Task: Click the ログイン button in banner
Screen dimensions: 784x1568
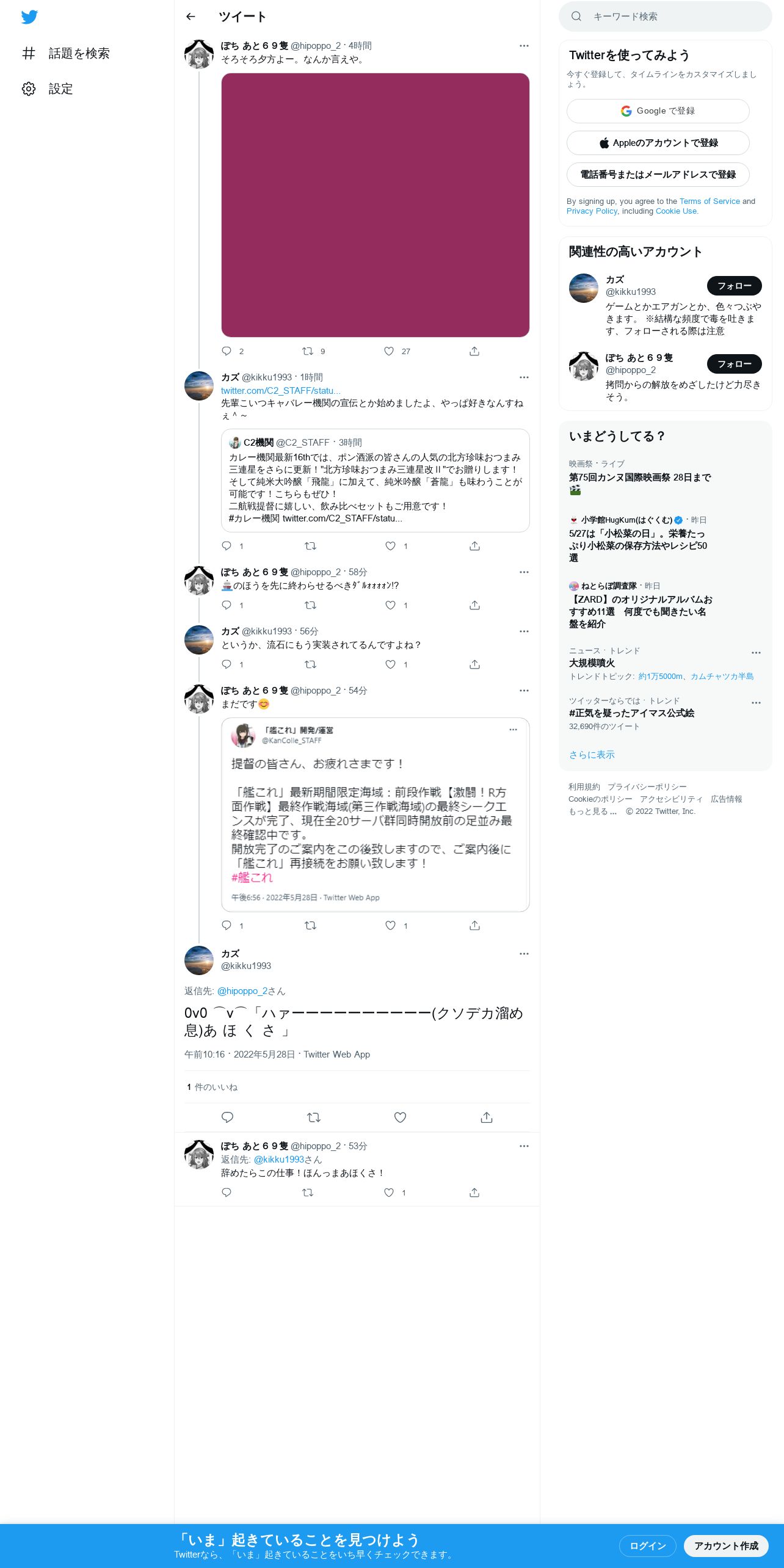Action: pyautogui.click(x=648, y=1546)
